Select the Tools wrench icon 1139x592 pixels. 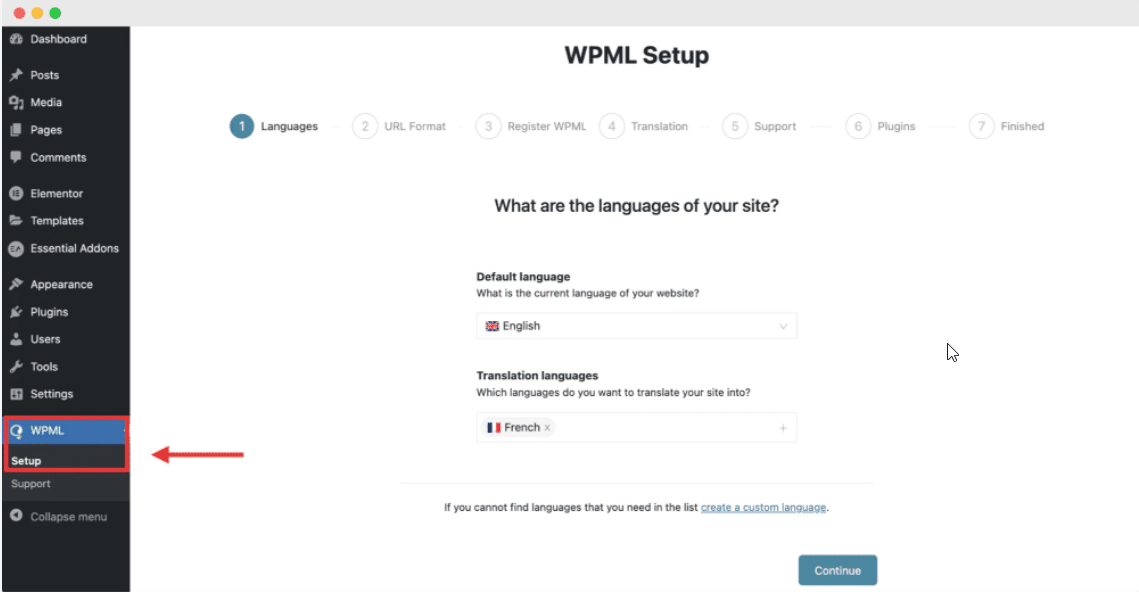[16, 366]
